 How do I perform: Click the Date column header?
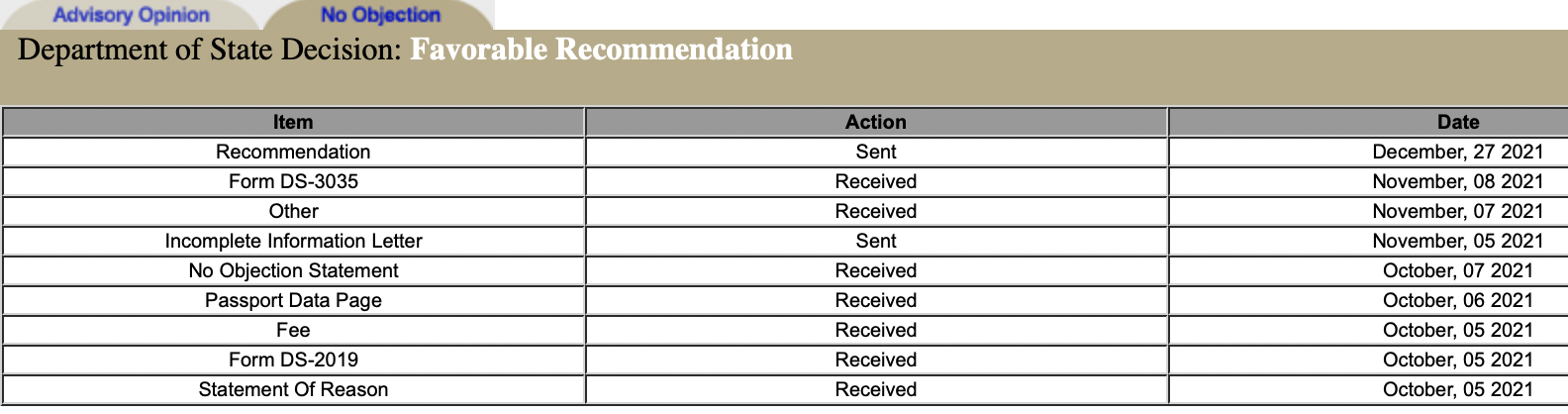click(x=1458, y=122)
